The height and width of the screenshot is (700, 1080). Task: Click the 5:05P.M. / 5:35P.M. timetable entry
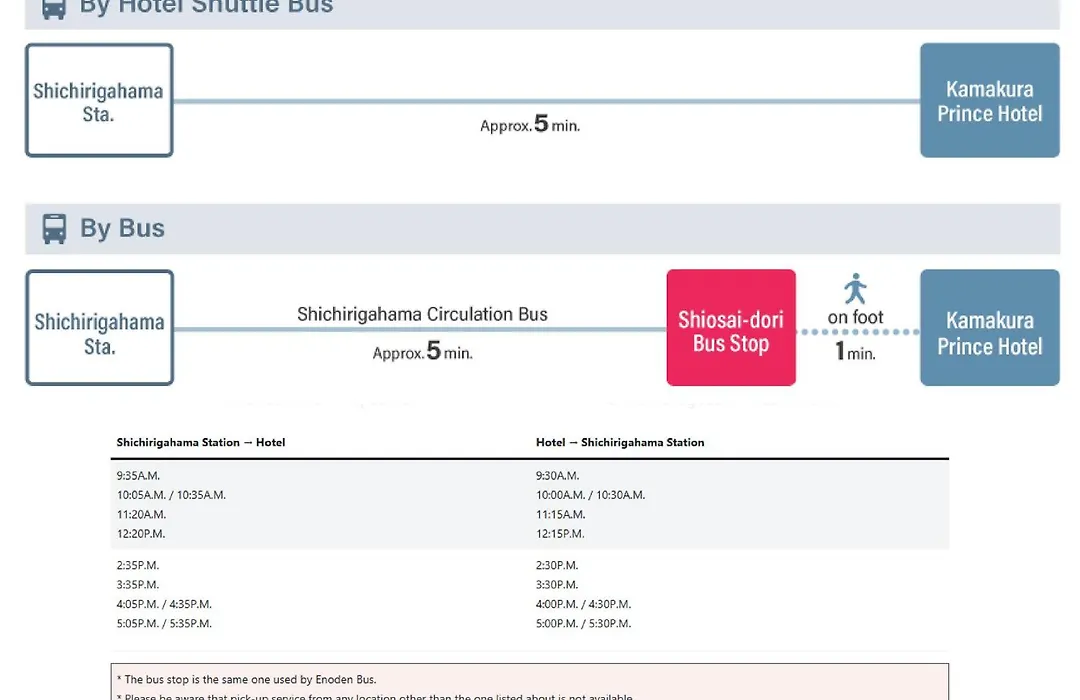pyautogui.click(x=164, y=623)
